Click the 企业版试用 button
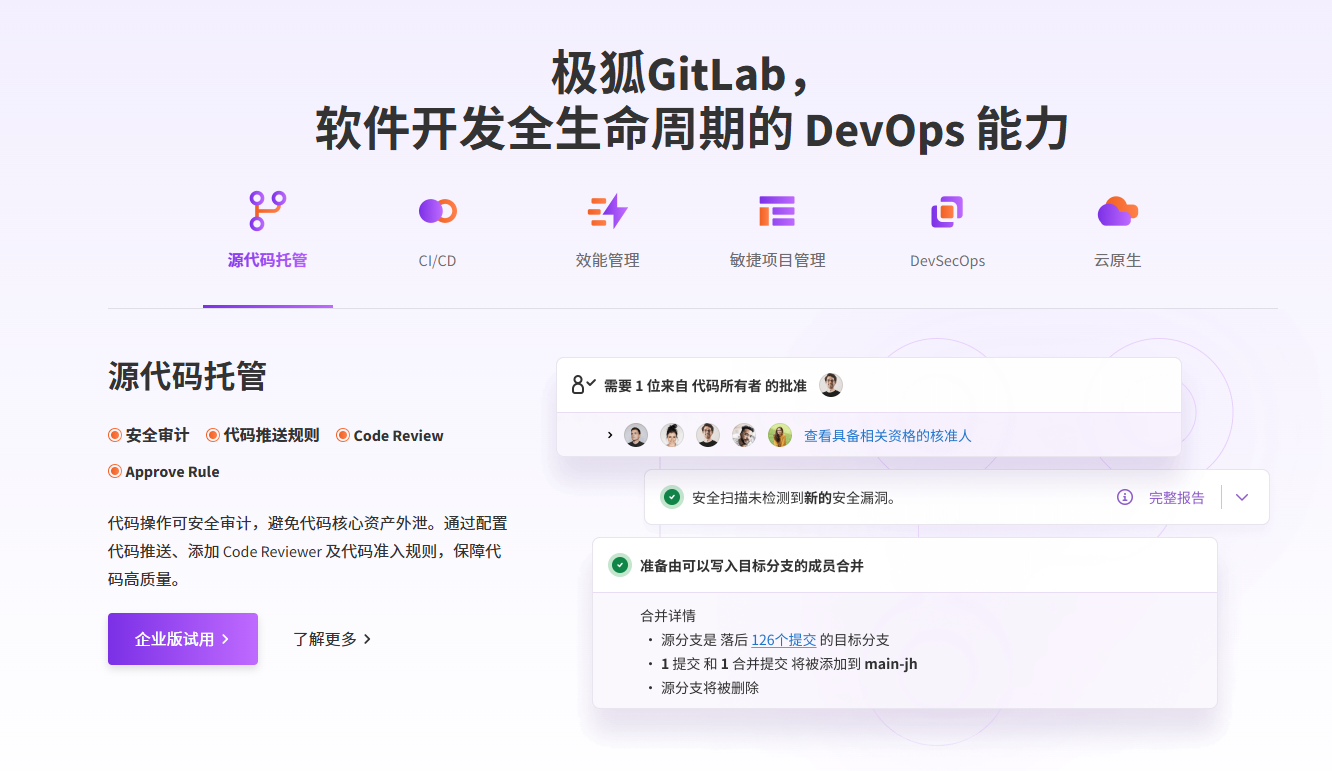The height and width of the screenshot is (771, 1332). pyautogui.click(x=183, y=639)
